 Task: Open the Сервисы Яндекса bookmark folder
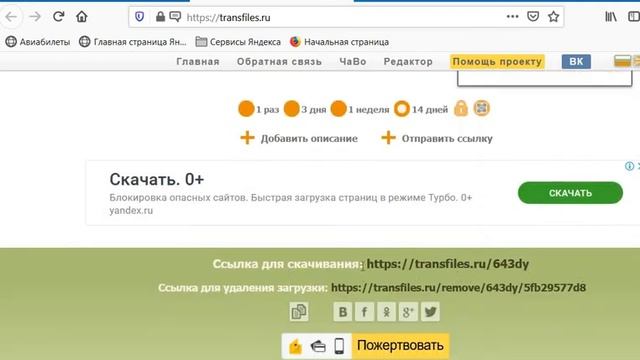click(238, 42)
